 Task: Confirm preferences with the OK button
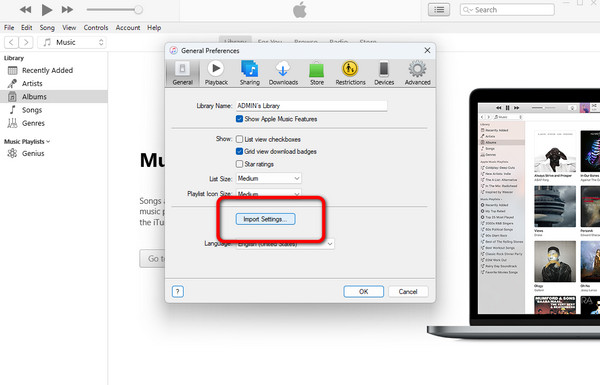pyautogui.click(x=364, y=292)
